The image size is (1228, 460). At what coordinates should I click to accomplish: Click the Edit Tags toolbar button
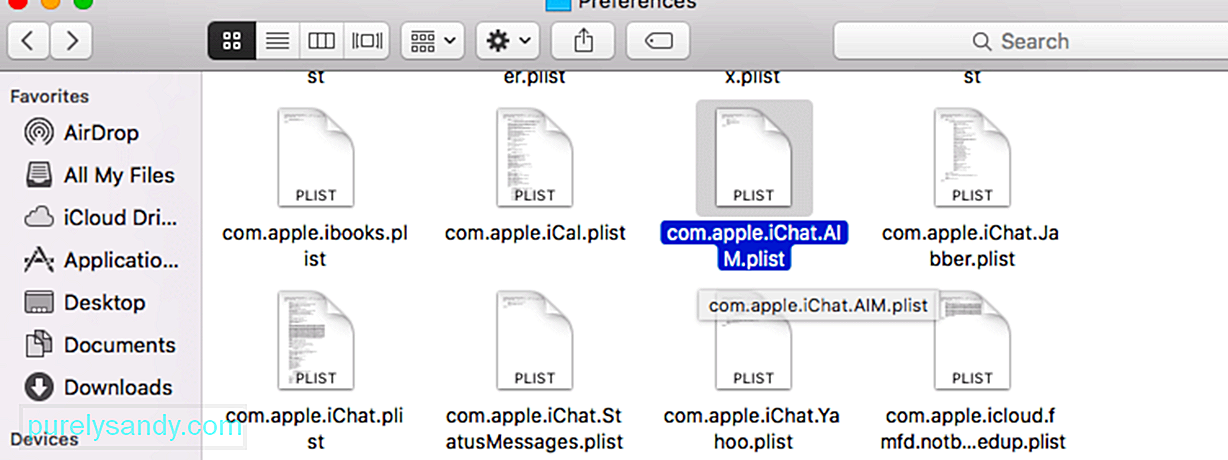pyautogui.click(x=658, y=41)
